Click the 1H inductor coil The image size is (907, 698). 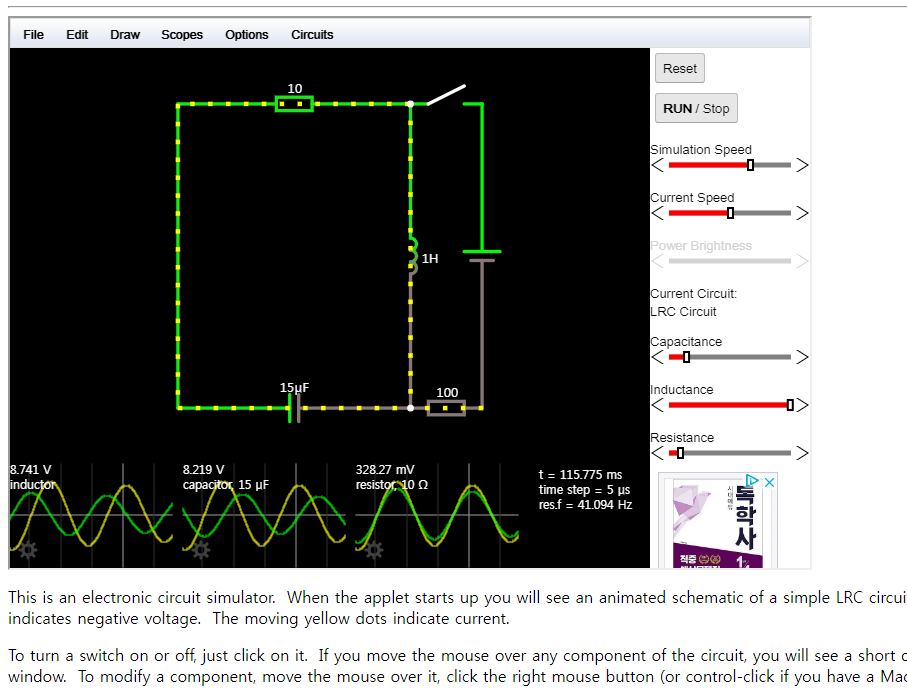pos(413,256)
